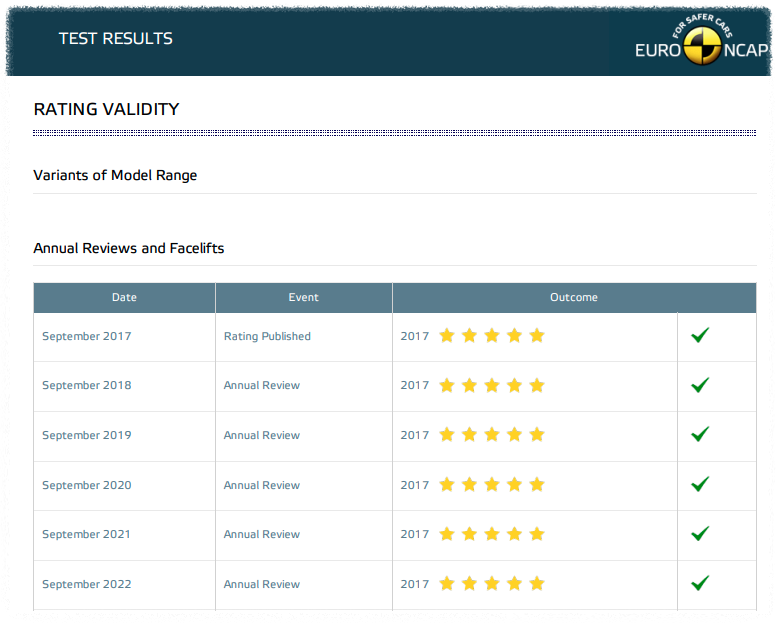Click the star rating in September 2017 row
Screen dimensions: 778x623
[x=492, y=336]
